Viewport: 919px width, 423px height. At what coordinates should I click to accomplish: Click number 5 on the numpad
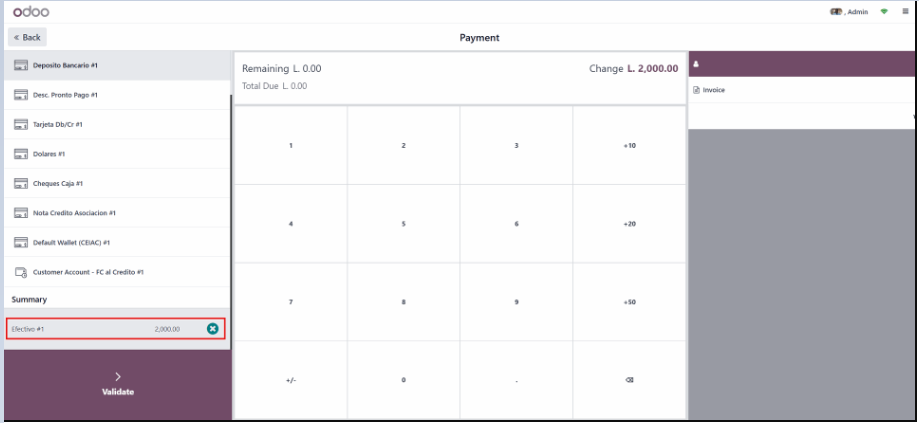pos(403,224)
